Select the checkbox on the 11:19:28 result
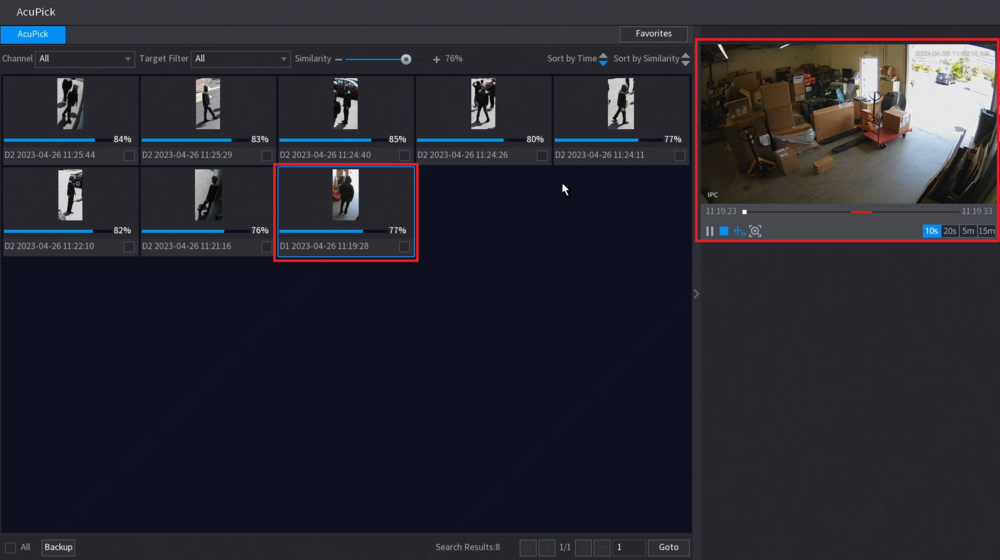1000x560 pixels. 404,247
